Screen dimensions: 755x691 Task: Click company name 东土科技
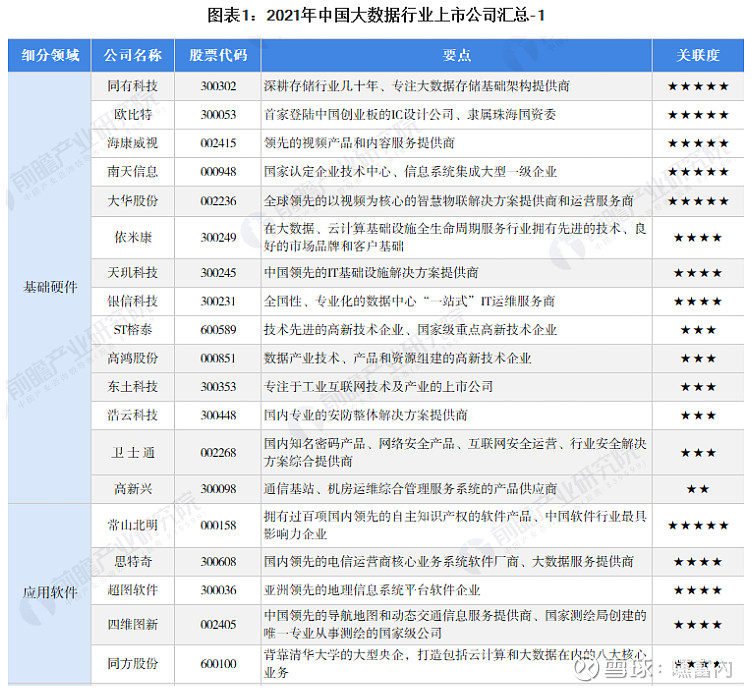click(133, 387)
